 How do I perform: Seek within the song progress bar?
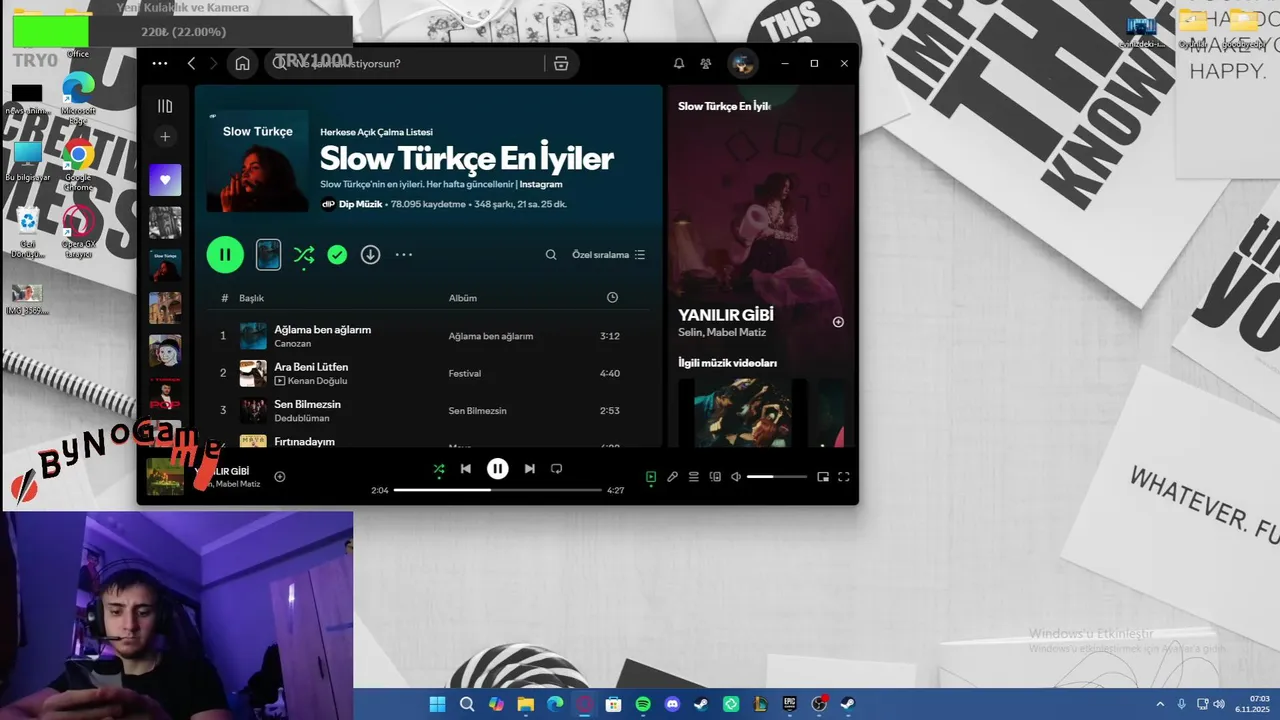click(x=498, y=490)
